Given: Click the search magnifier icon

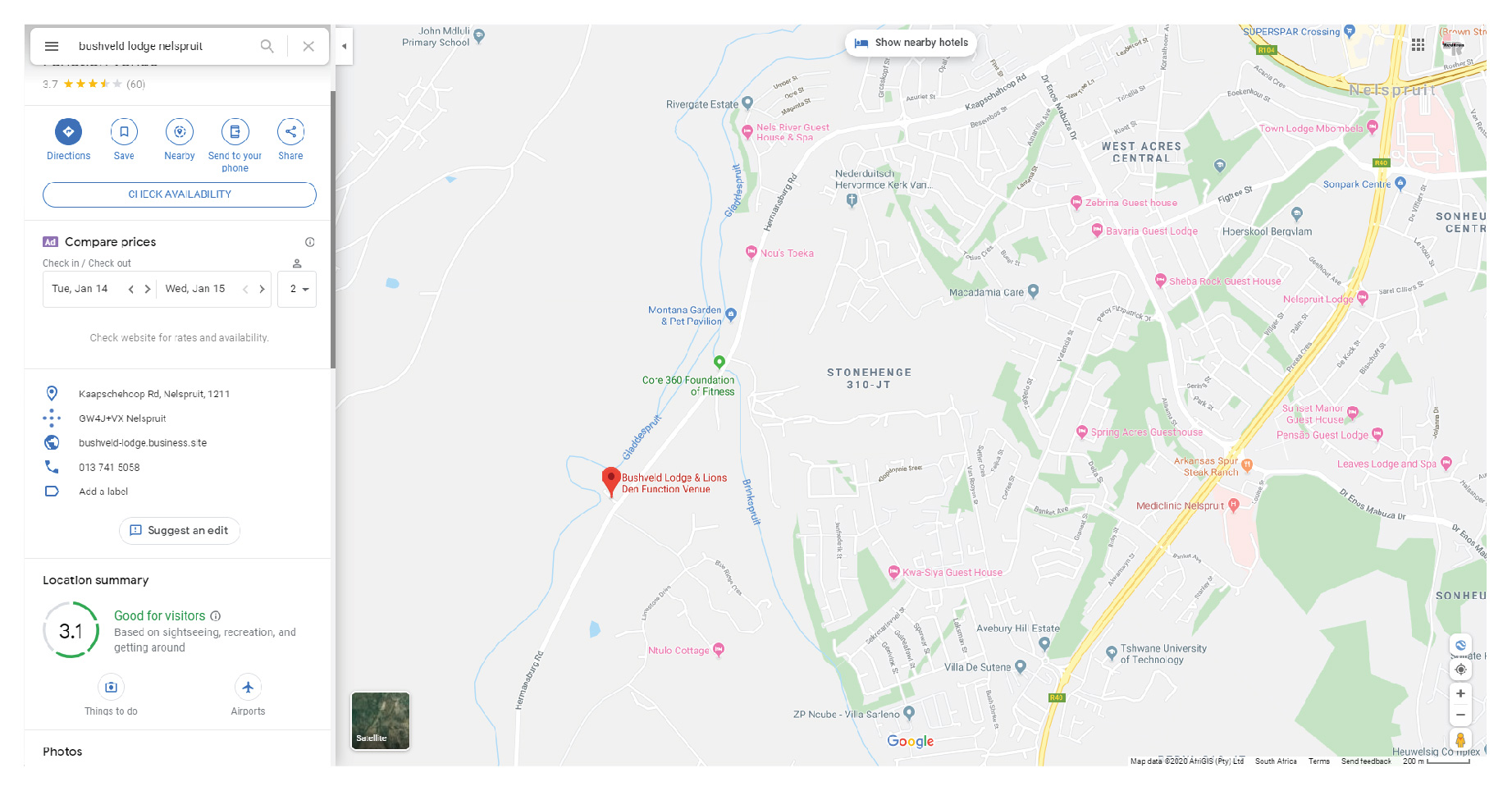Looking at the screenshot, I should (267, 46).
